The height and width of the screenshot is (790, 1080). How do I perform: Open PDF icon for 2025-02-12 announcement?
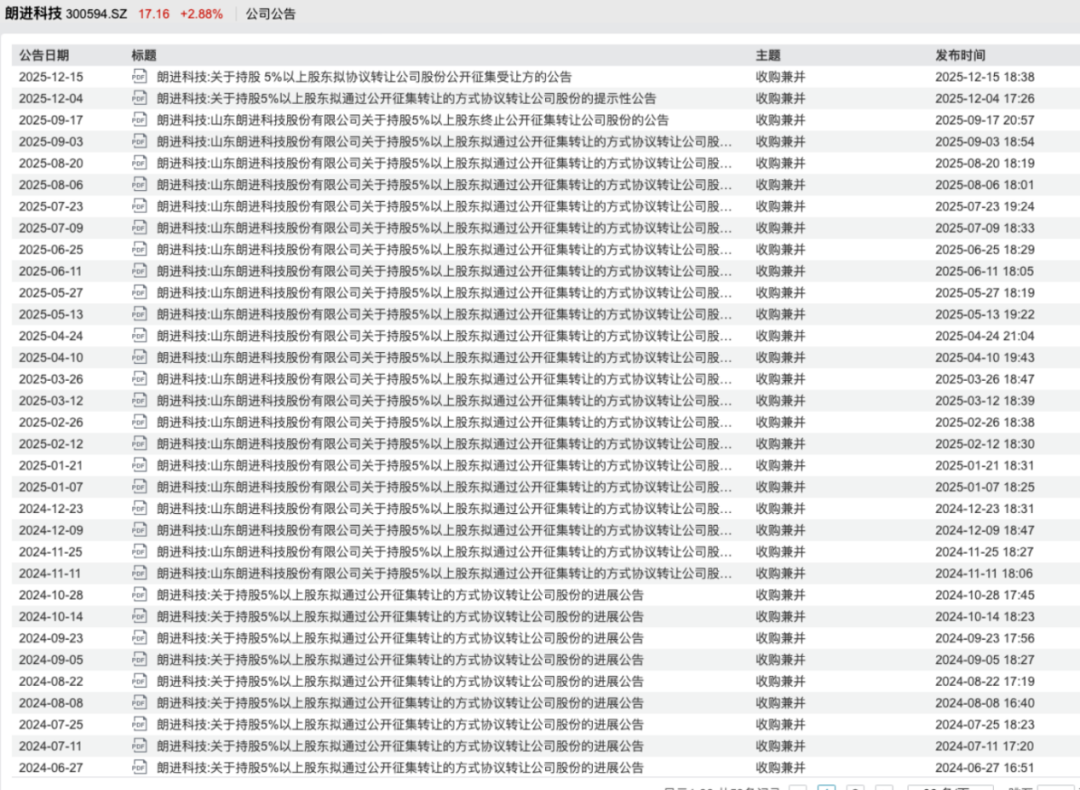pos(139,444)
